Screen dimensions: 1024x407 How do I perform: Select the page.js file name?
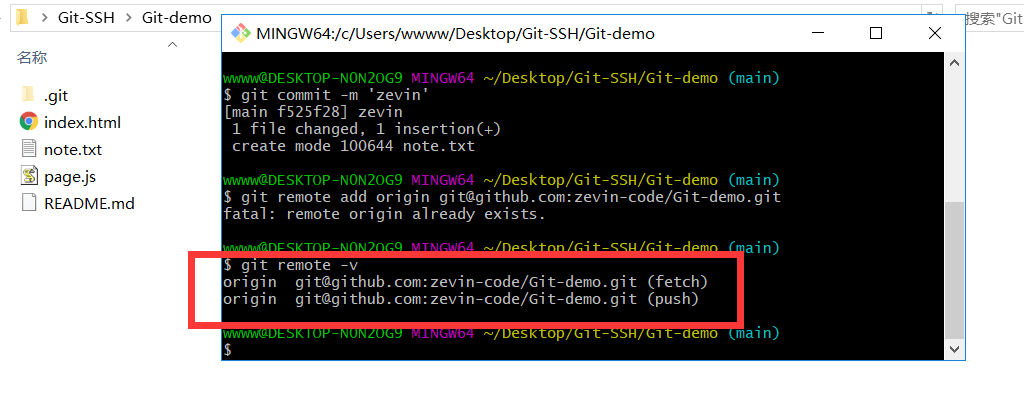pyautogui.click(x=70, y=176)
